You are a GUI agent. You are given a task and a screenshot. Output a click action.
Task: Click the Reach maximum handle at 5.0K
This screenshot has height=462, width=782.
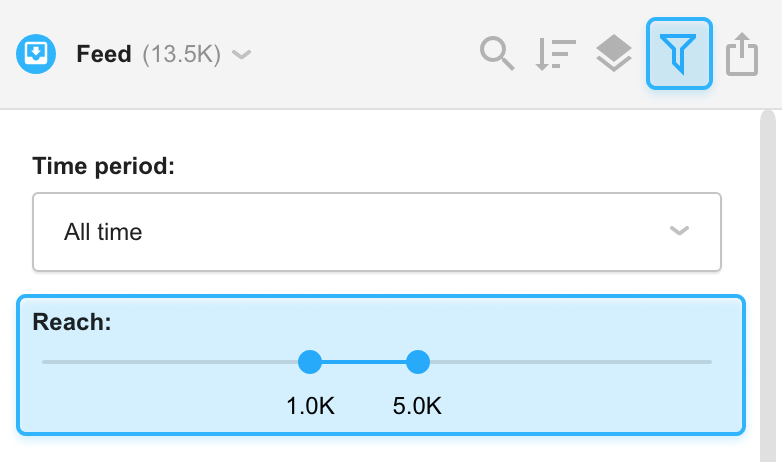pos(418,362)
